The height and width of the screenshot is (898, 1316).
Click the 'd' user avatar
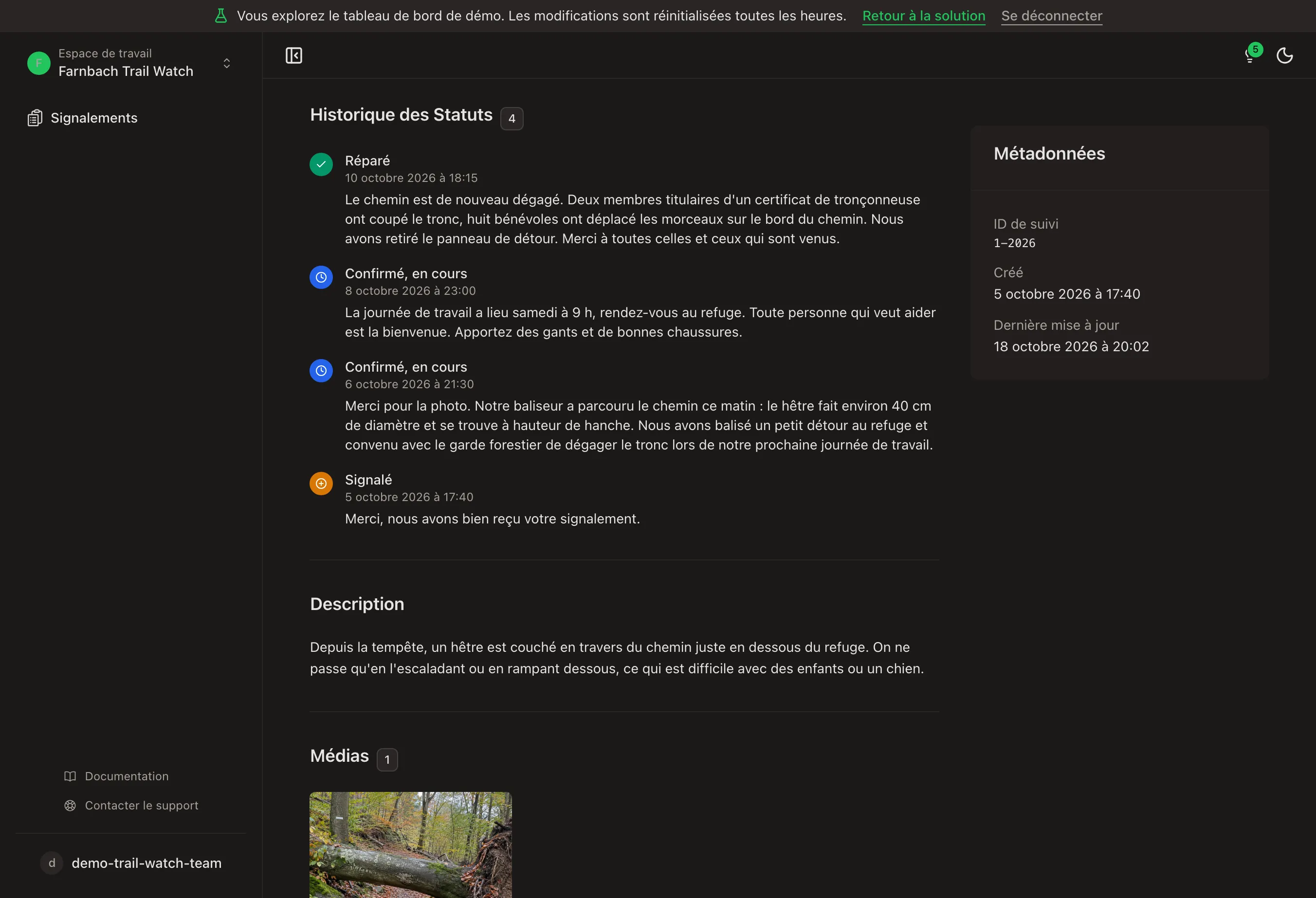click(52, 863)
